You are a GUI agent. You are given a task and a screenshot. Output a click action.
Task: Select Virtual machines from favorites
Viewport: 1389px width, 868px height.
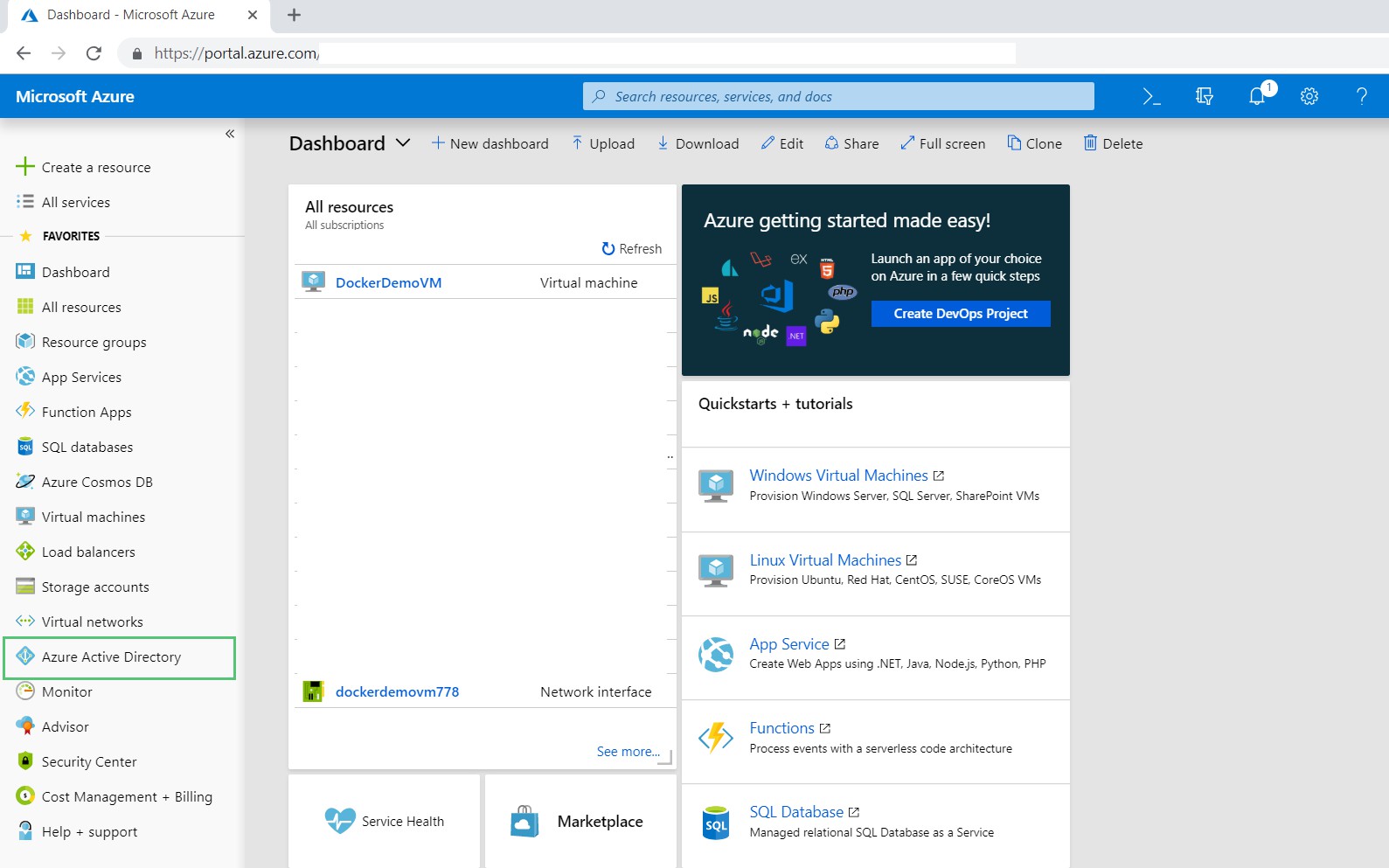tap(93, 517)
